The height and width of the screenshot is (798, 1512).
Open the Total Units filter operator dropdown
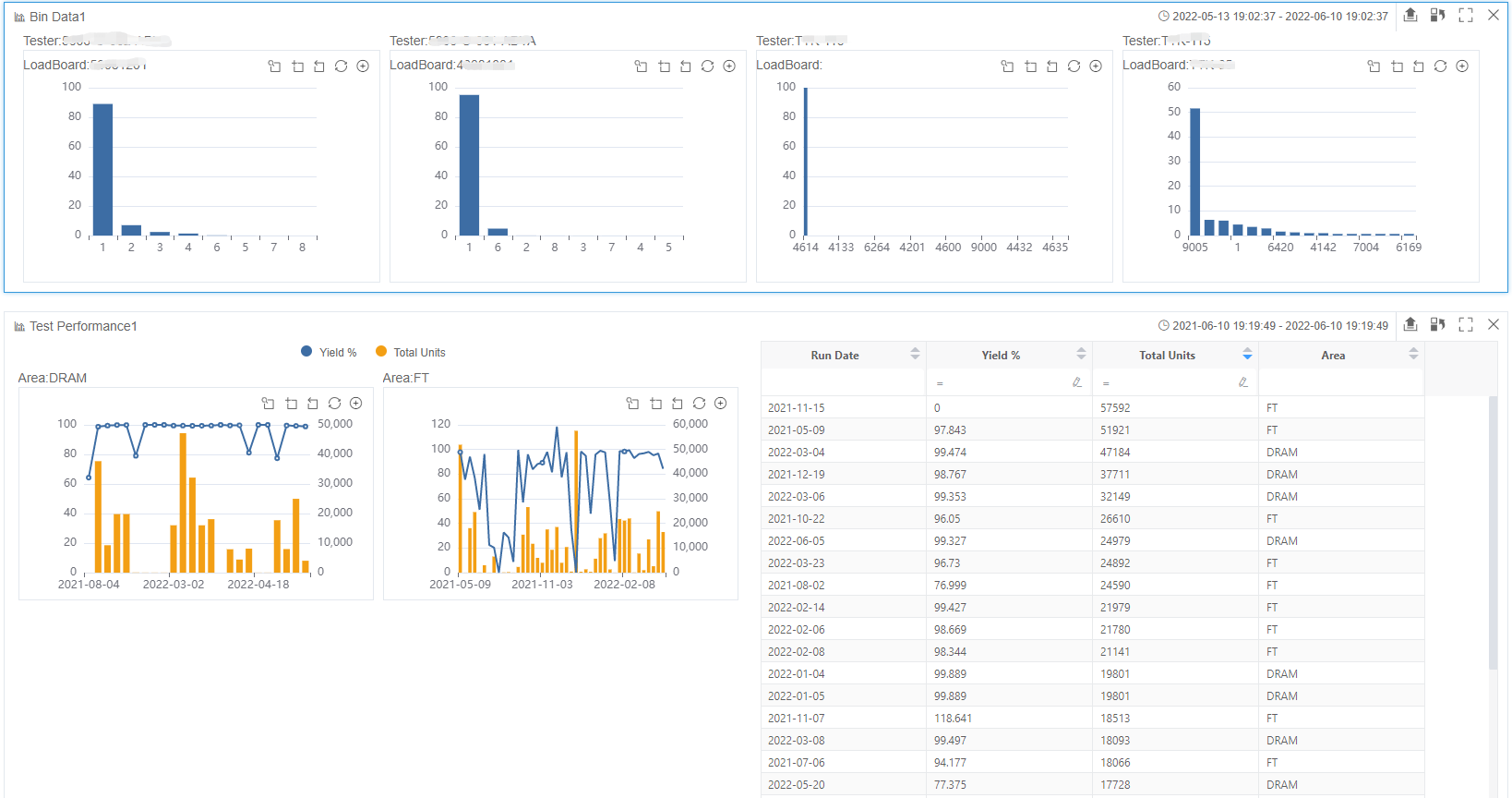click(1106, 383)
